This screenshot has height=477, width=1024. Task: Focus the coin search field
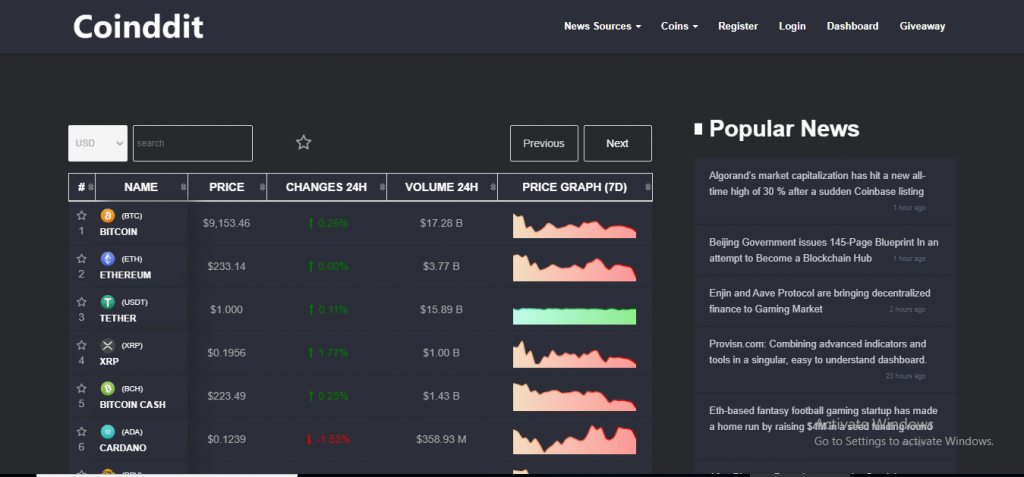pyautogui.click(x=193, y=143)
